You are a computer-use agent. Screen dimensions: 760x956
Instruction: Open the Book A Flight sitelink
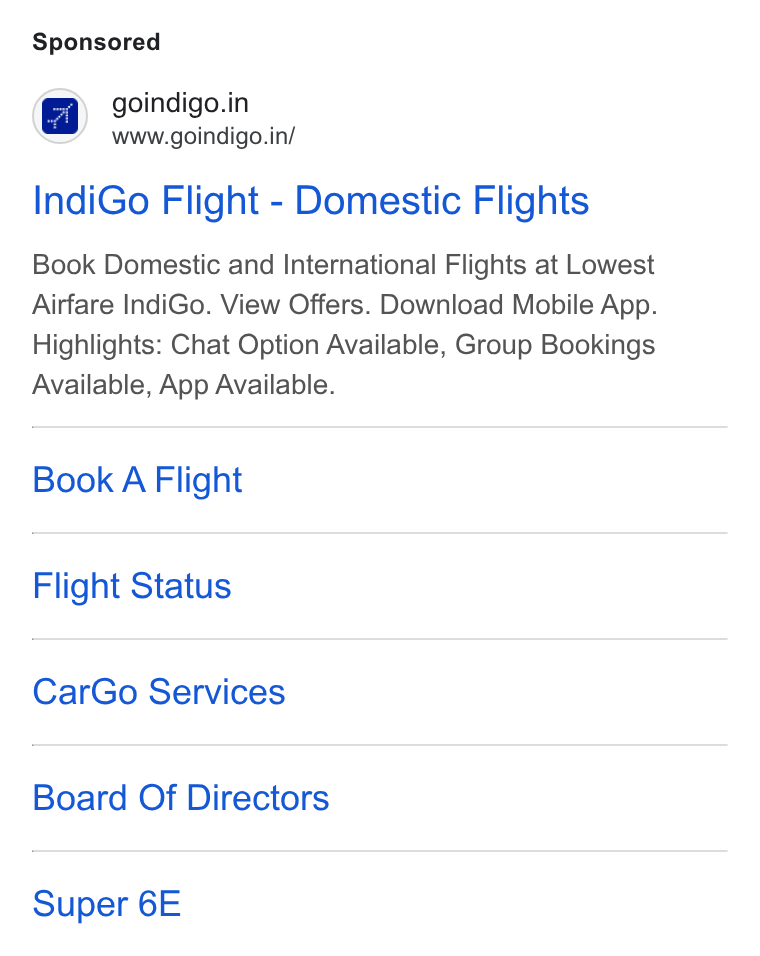(137, 480)
